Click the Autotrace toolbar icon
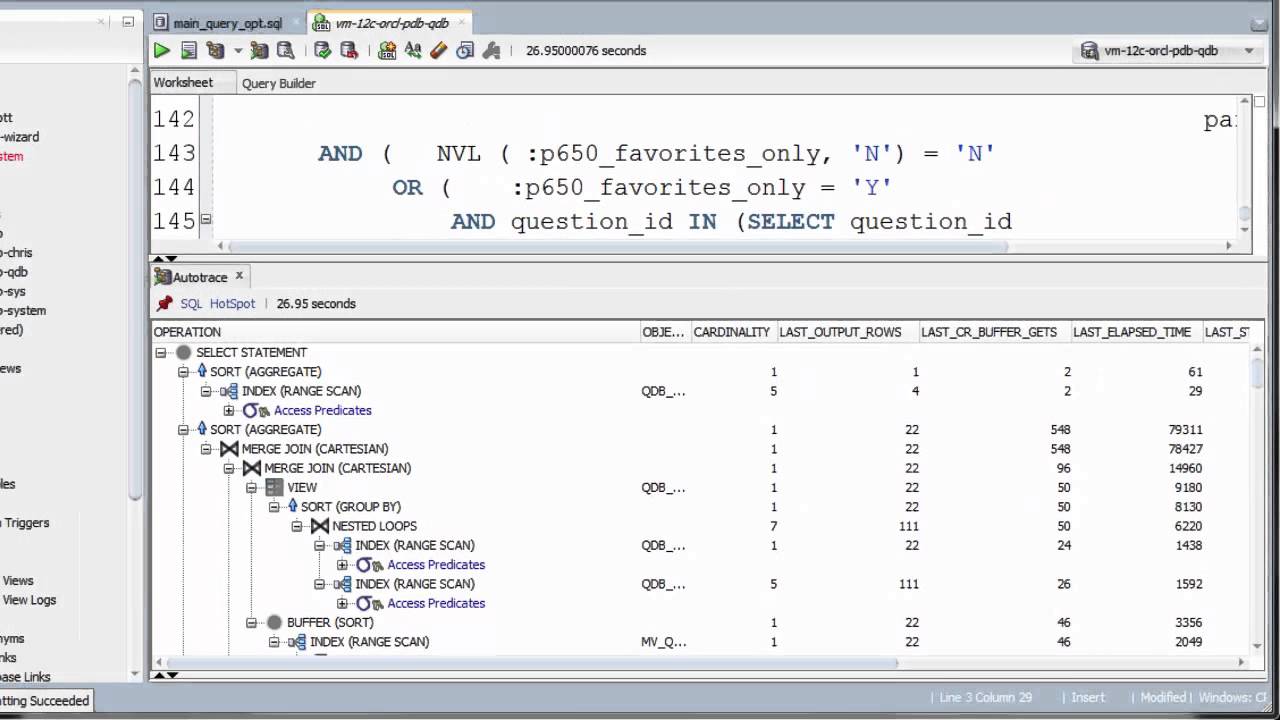 tap(259, 50)
